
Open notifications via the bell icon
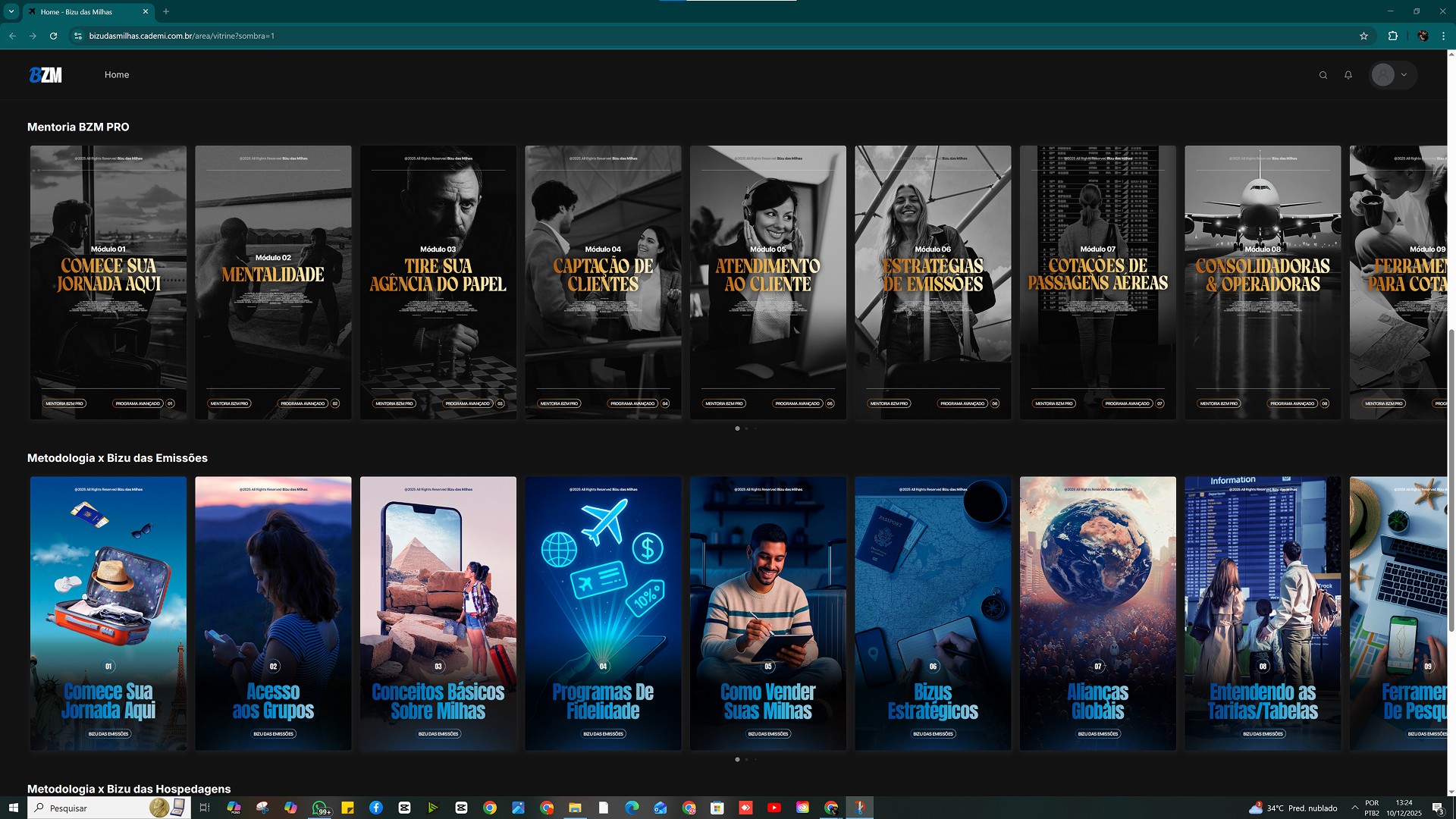[1348, 74]
